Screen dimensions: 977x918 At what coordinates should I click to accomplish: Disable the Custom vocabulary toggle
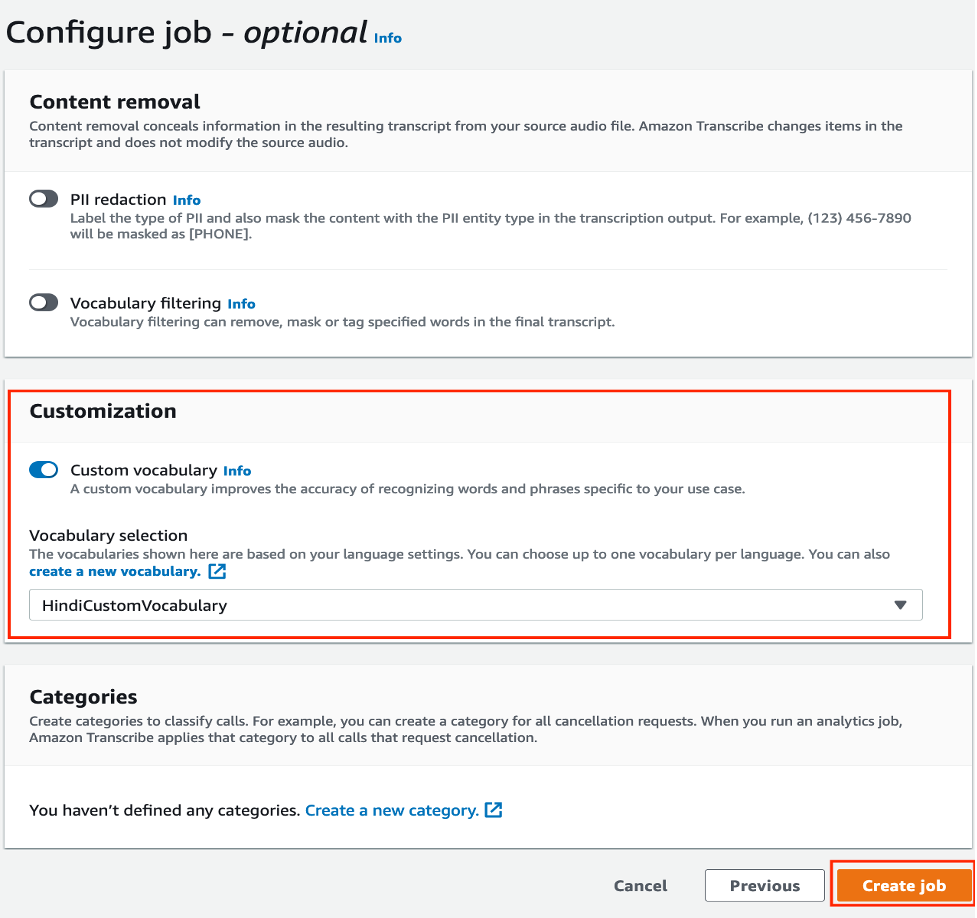click(44, 469)
